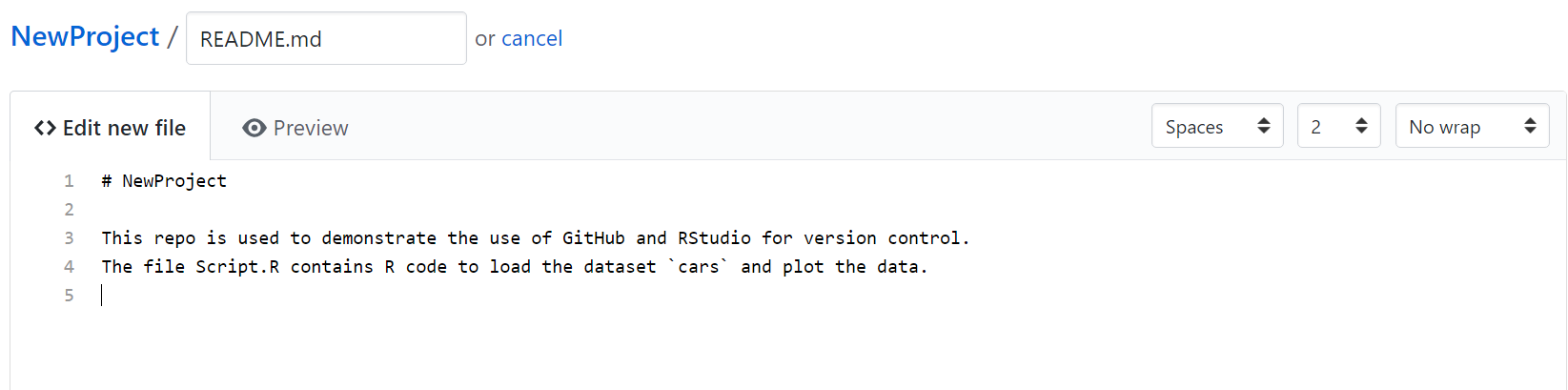Image resolution: width=1568 pixels, height=390 pixels.
Task: Open the NewProject repository link
Action: click(x=85, y=36)
